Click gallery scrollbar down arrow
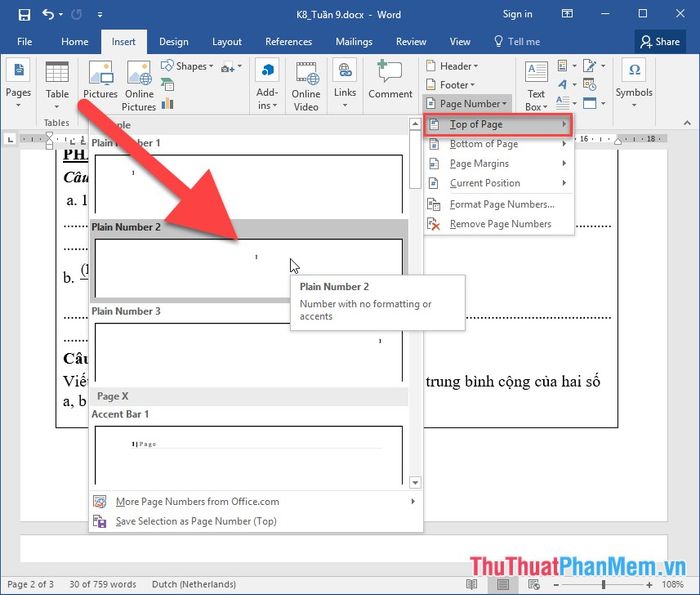Viewport: 700px width, 595px height. (415, 483)
